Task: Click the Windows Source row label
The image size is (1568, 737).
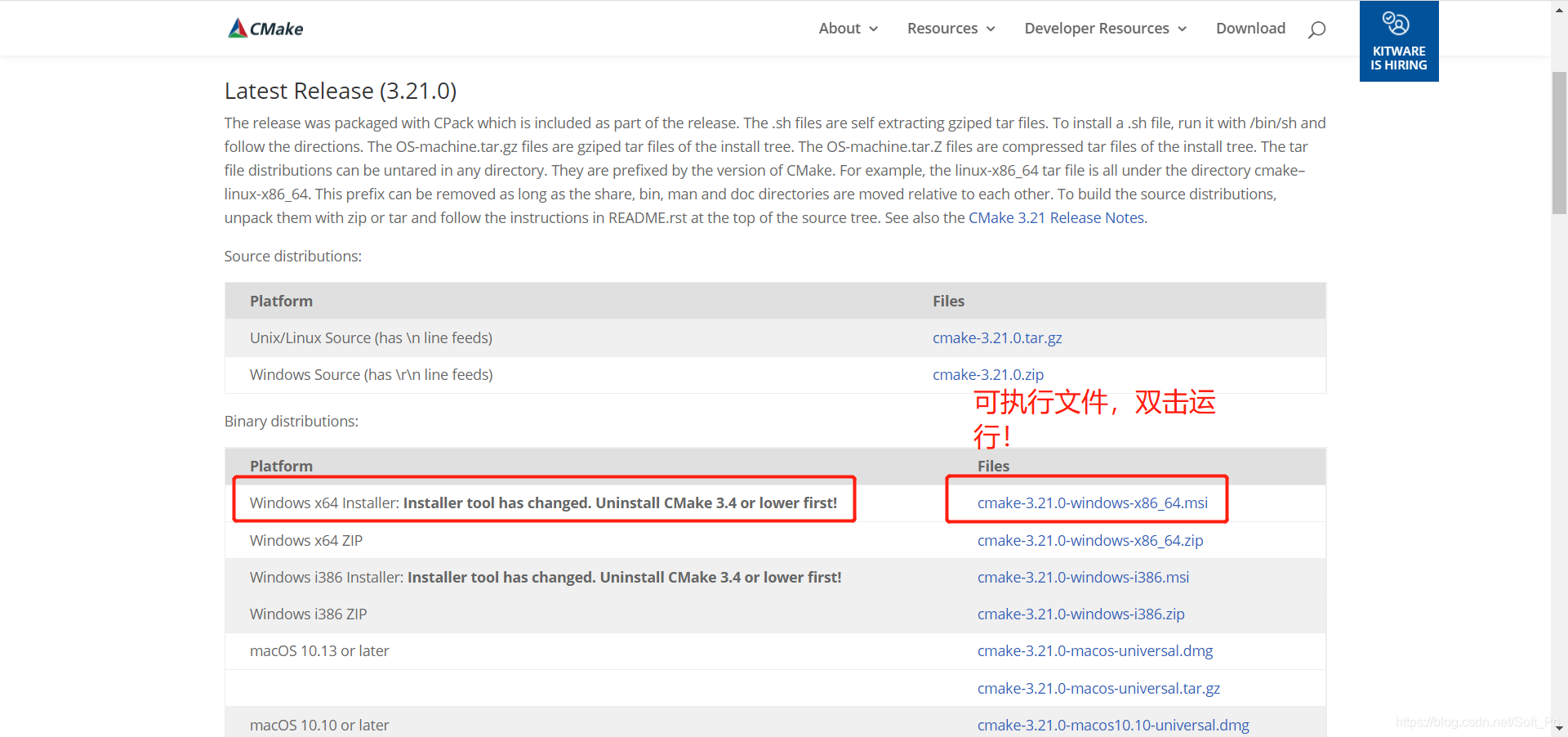Action: point(372,375)
